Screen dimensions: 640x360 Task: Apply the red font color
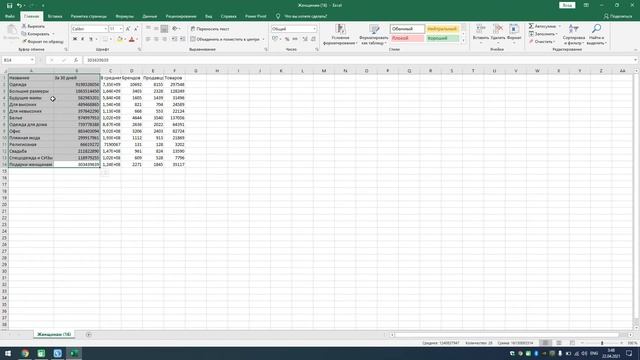131,39
